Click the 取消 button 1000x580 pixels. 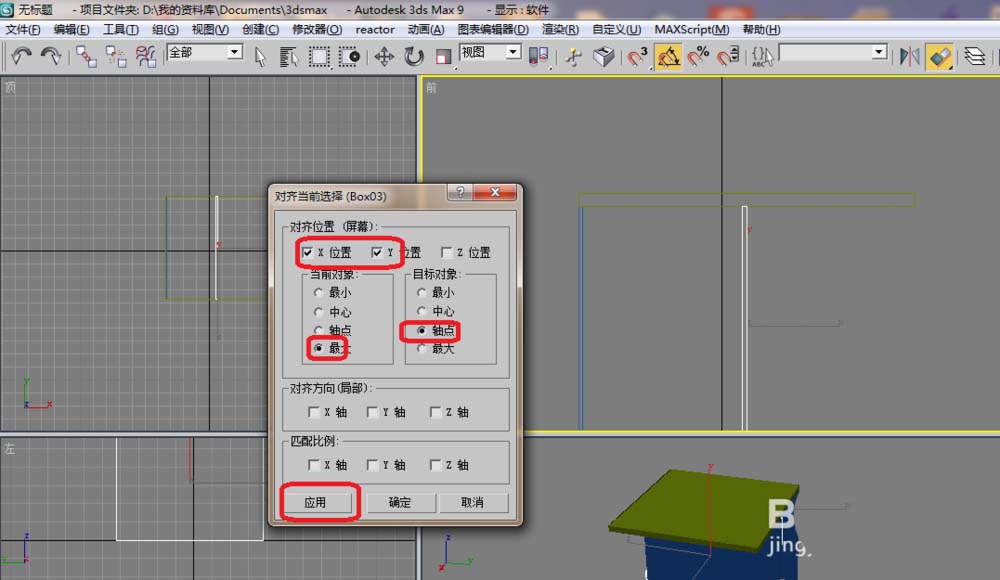pyautogui.click(x=473, y=503)
